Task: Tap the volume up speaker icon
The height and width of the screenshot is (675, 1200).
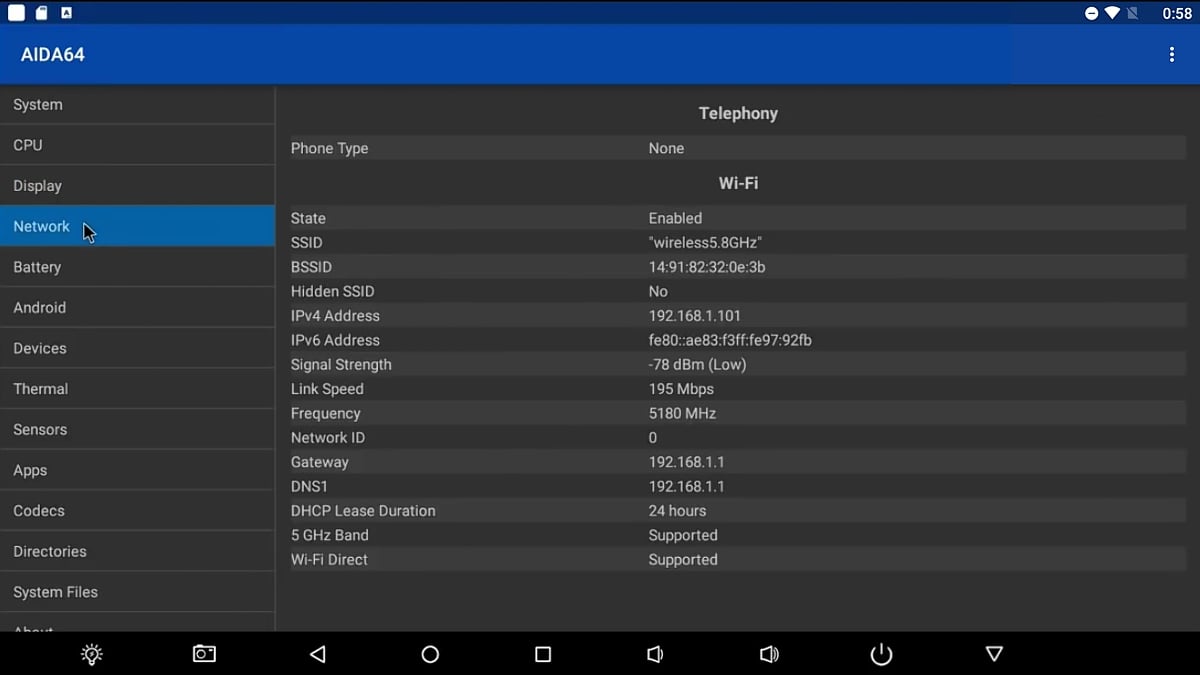Action: click(x=769, y=654)
